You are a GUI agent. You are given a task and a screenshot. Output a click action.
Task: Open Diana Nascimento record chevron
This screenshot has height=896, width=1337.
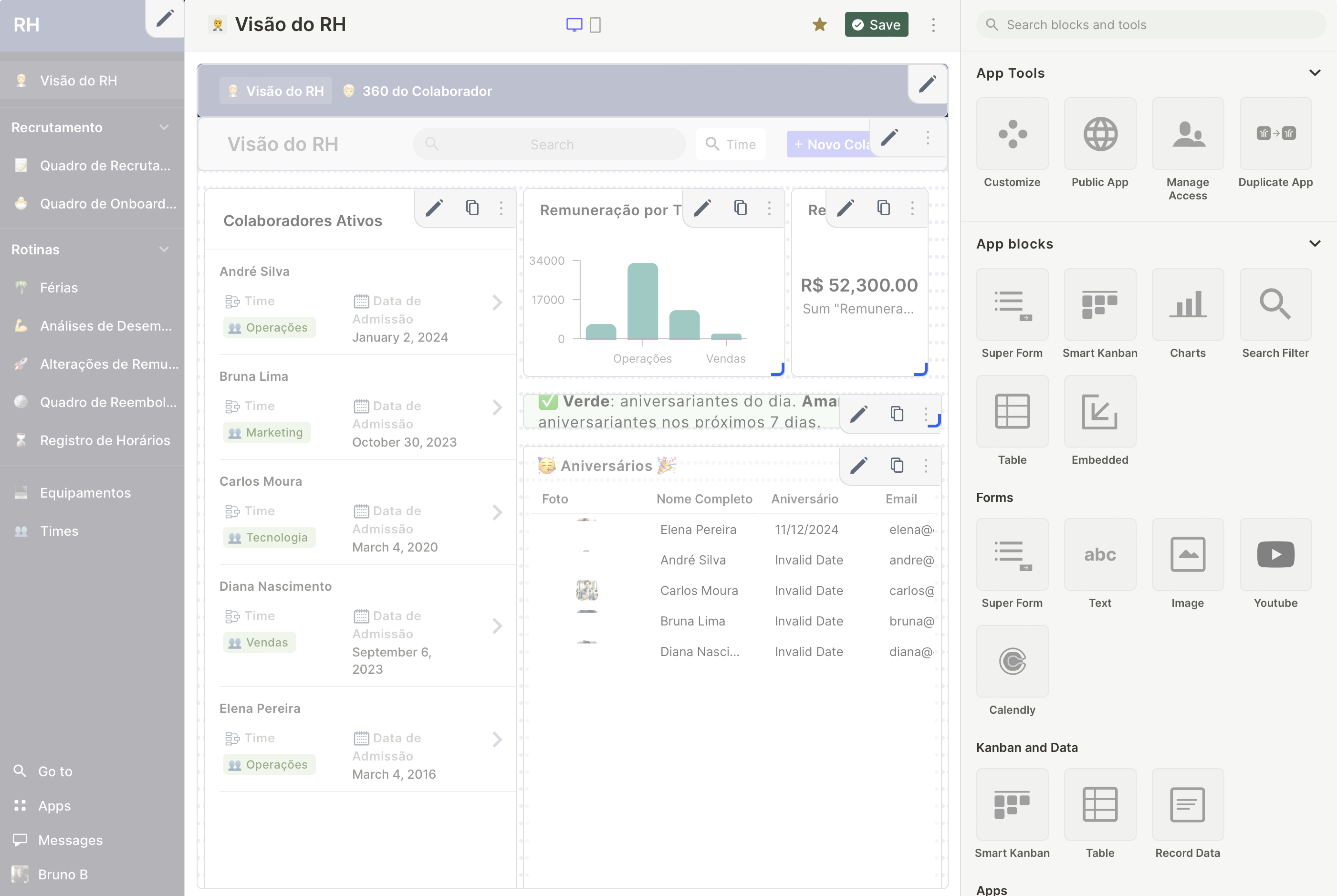(x=497, y=626)
